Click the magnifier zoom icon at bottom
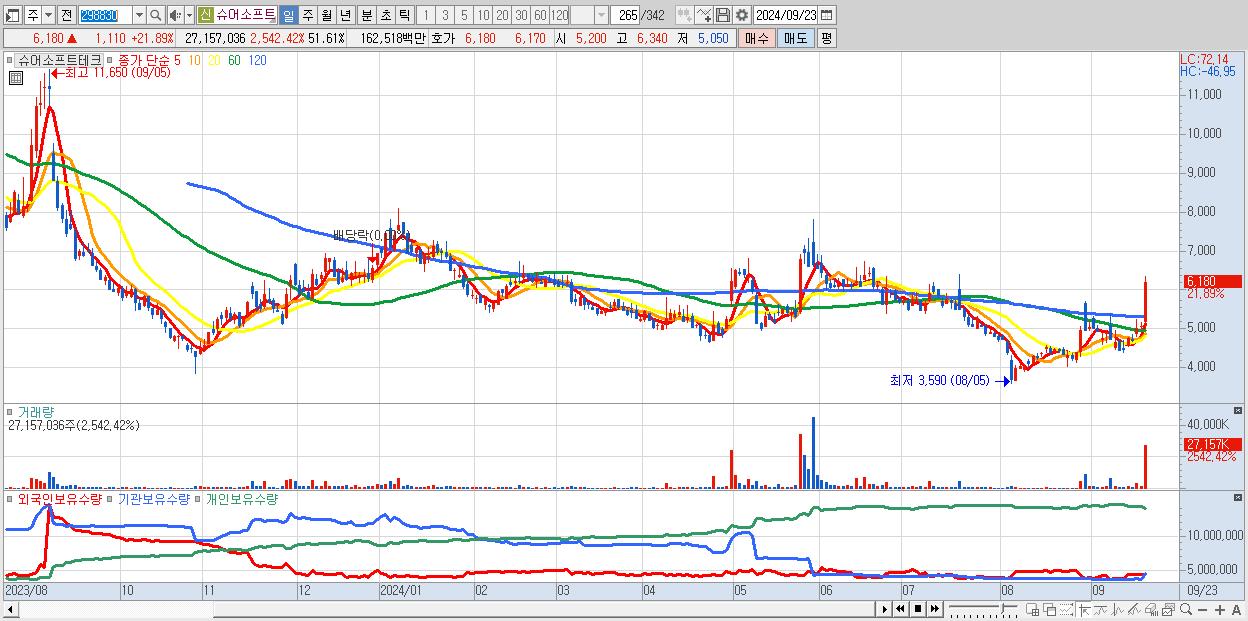Image resolution: width=1248 pixels, height=621 pixels. [x=1186, y=609]
